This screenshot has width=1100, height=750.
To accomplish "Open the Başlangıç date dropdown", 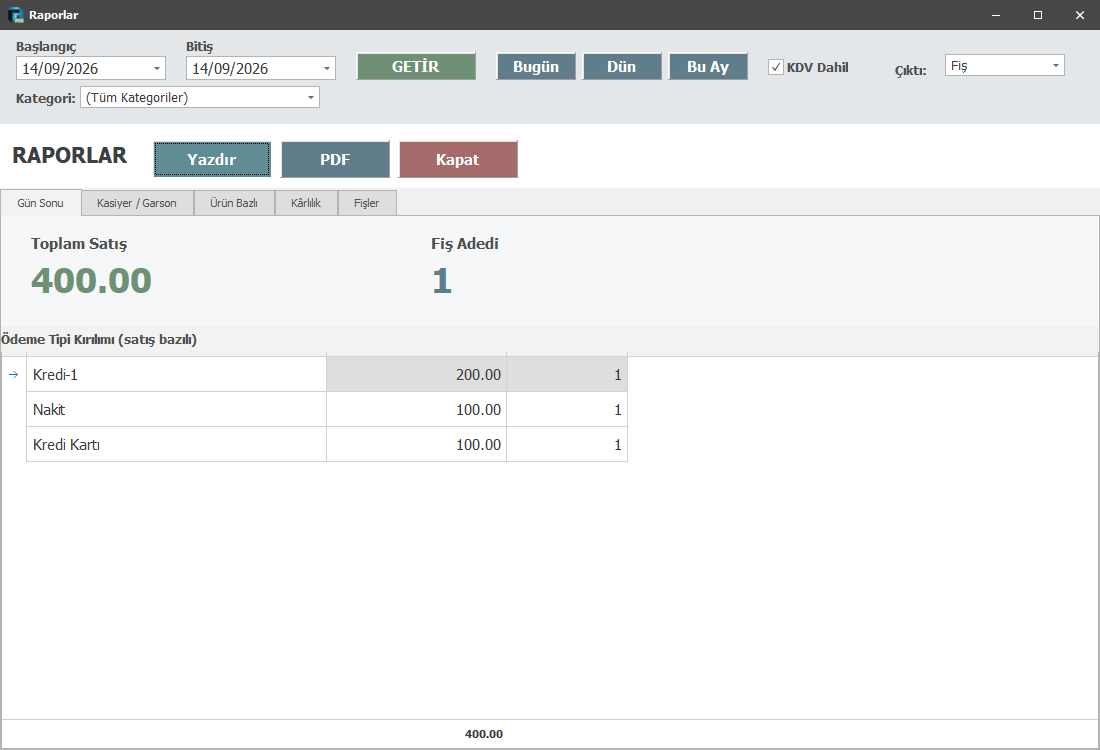I will coord(157,69).
